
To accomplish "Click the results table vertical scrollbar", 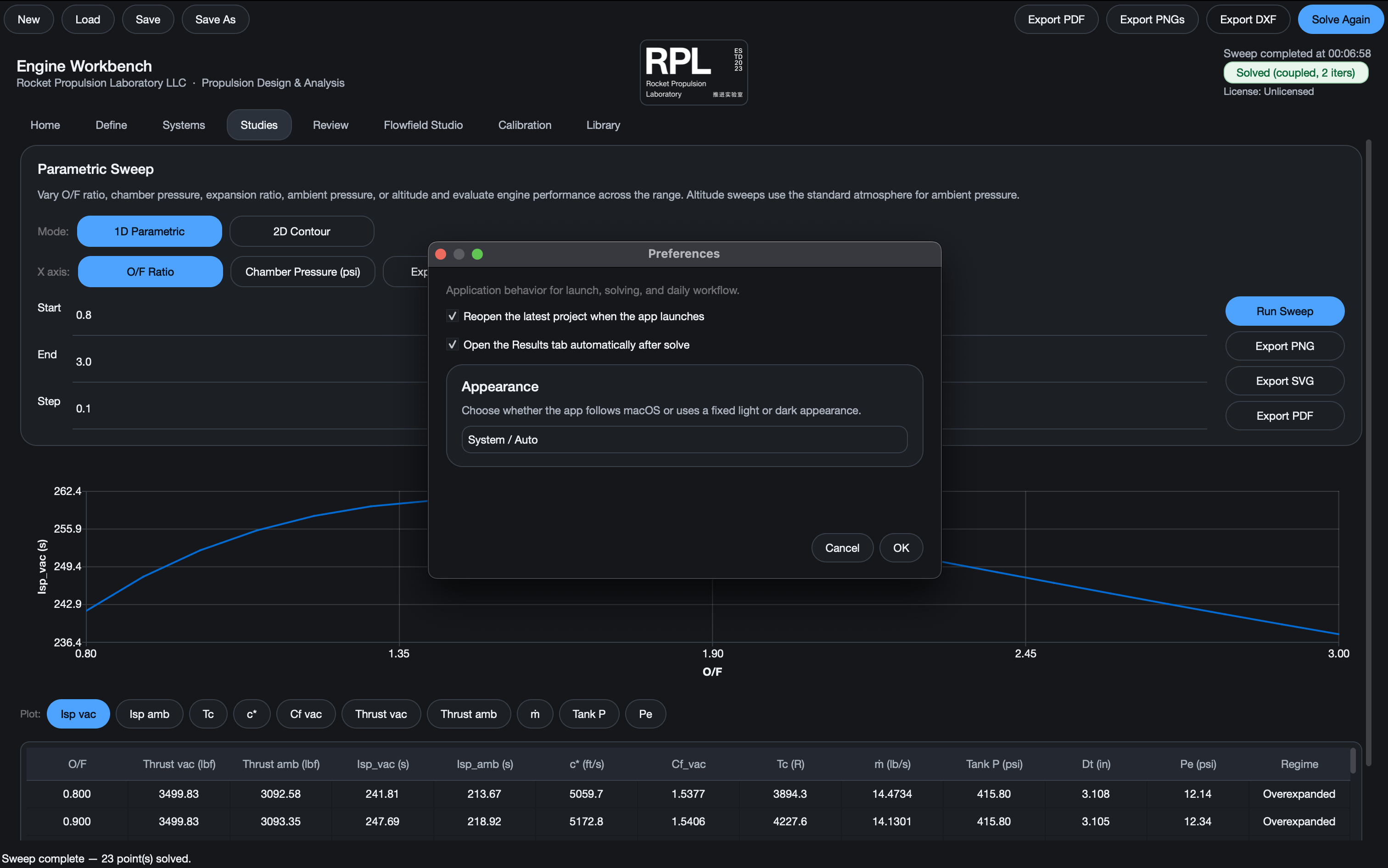I will coord(1352,761).
